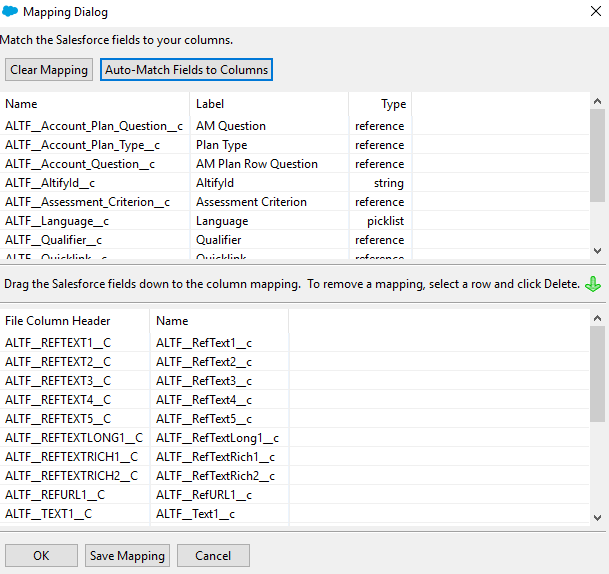
Task: Select the ALTF__REFTEXT2__C mapping row
Action: tap(294, 362)
